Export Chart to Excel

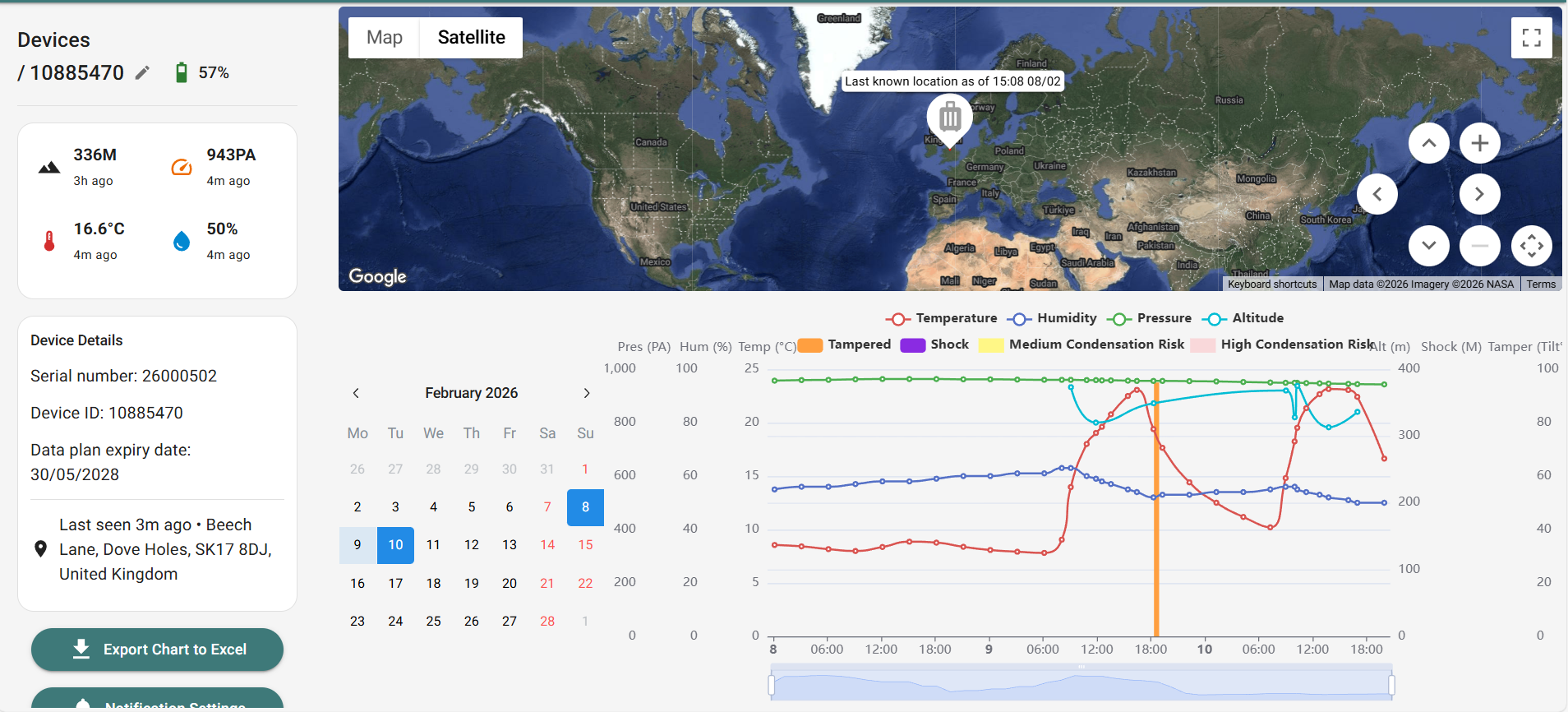click(157, 650)
